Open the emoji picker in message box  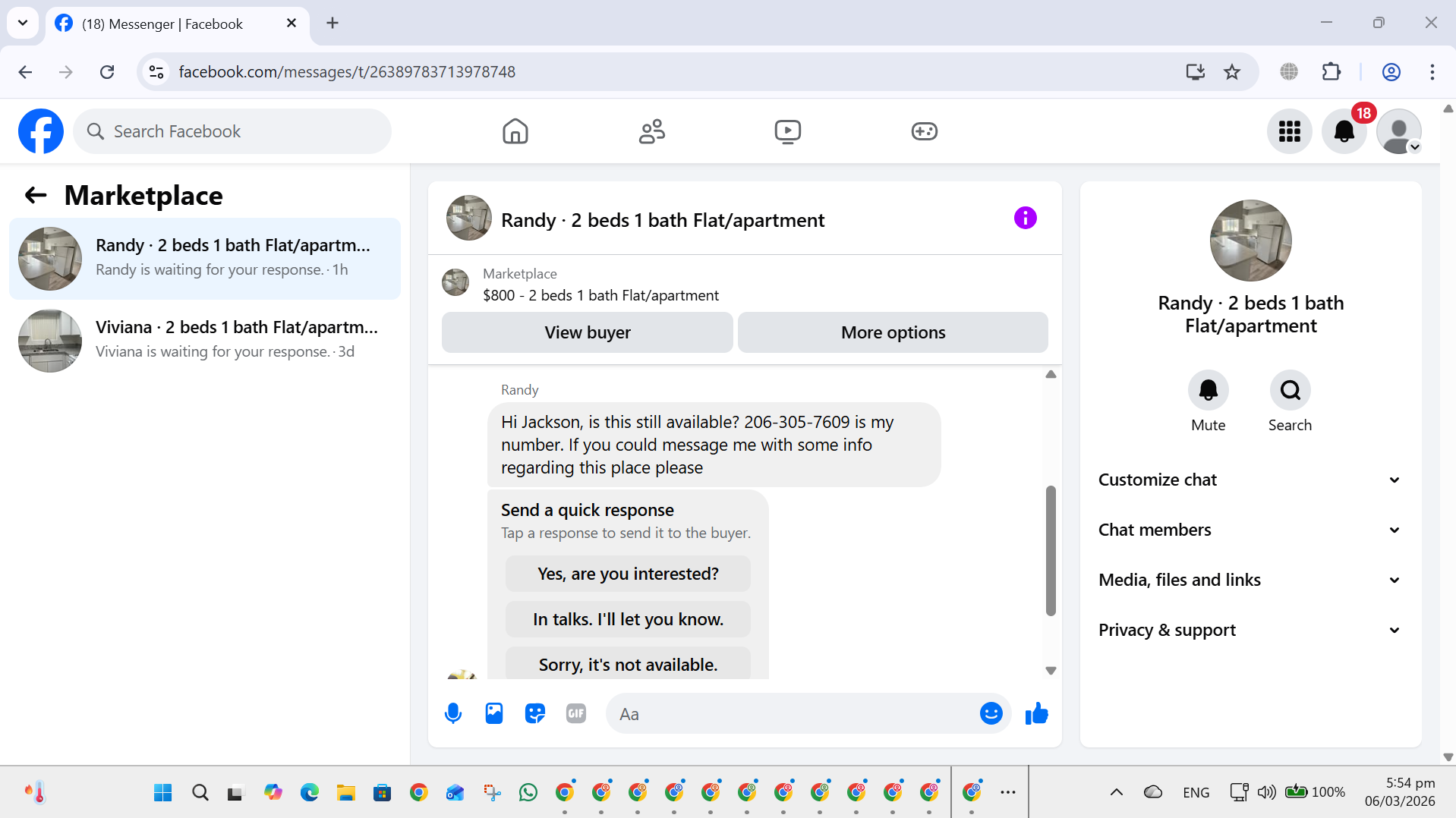click(991, 713)
